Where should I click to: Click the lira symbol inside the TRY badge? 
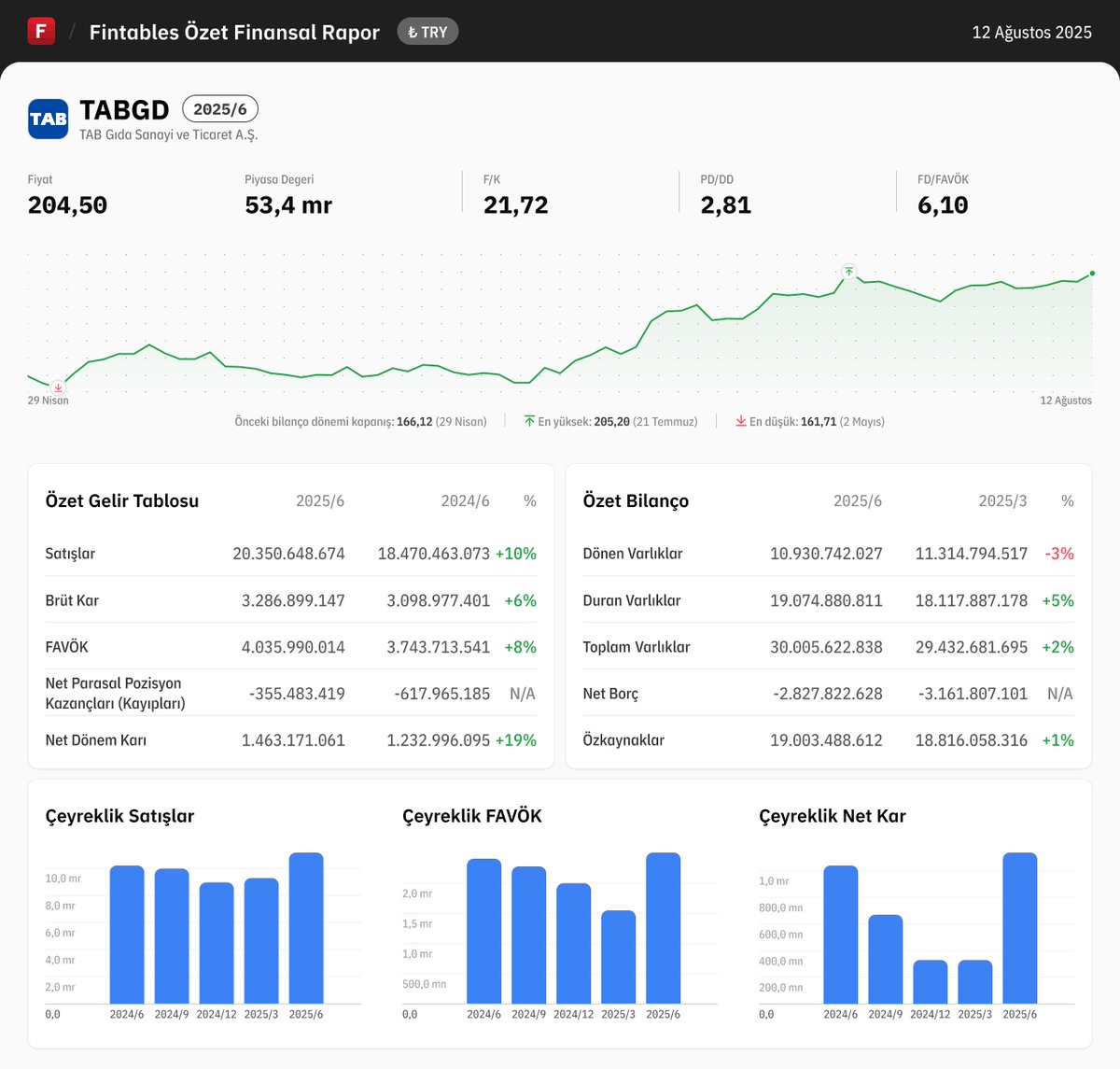pos(414,31)
